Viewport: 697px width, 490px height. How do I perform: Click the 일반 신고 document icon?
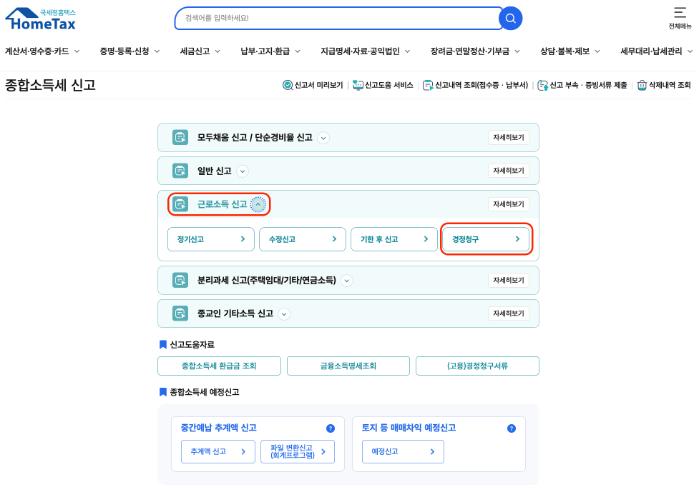pyautogui.click(x=180, y=171)
